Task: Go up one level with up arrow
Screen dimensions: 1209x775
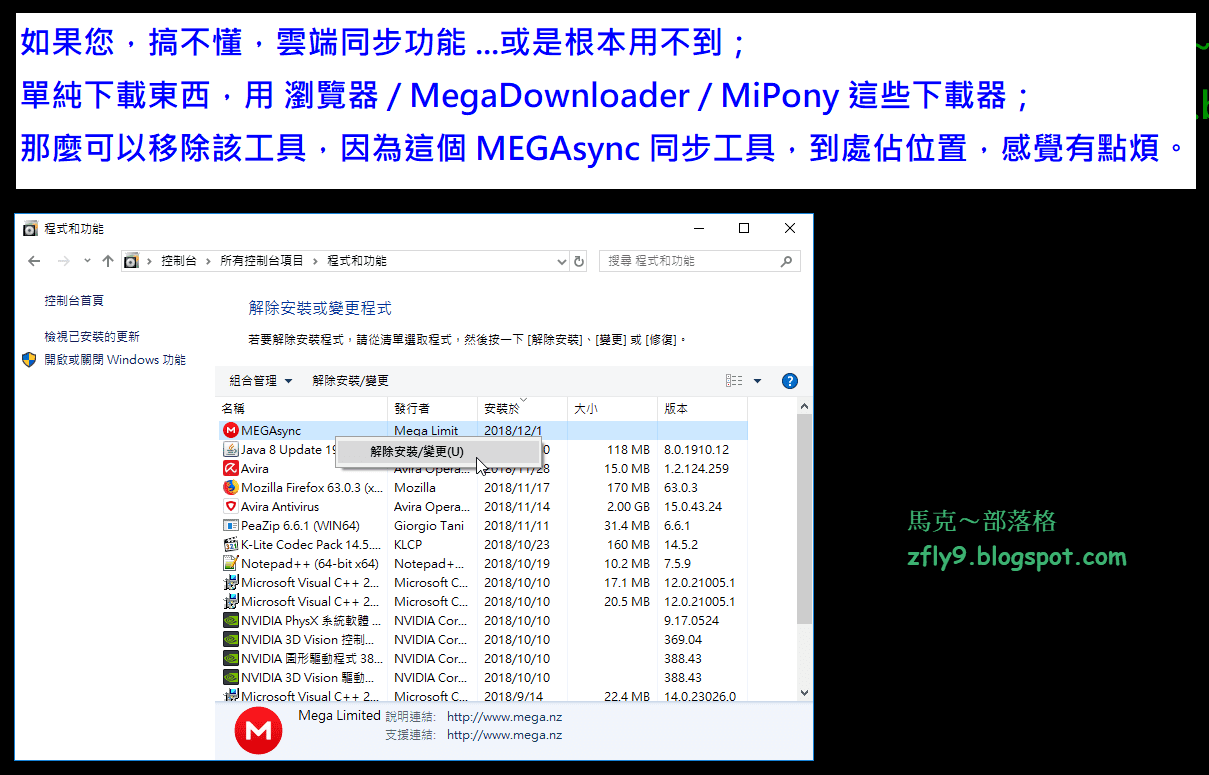Action: [108, 261]
